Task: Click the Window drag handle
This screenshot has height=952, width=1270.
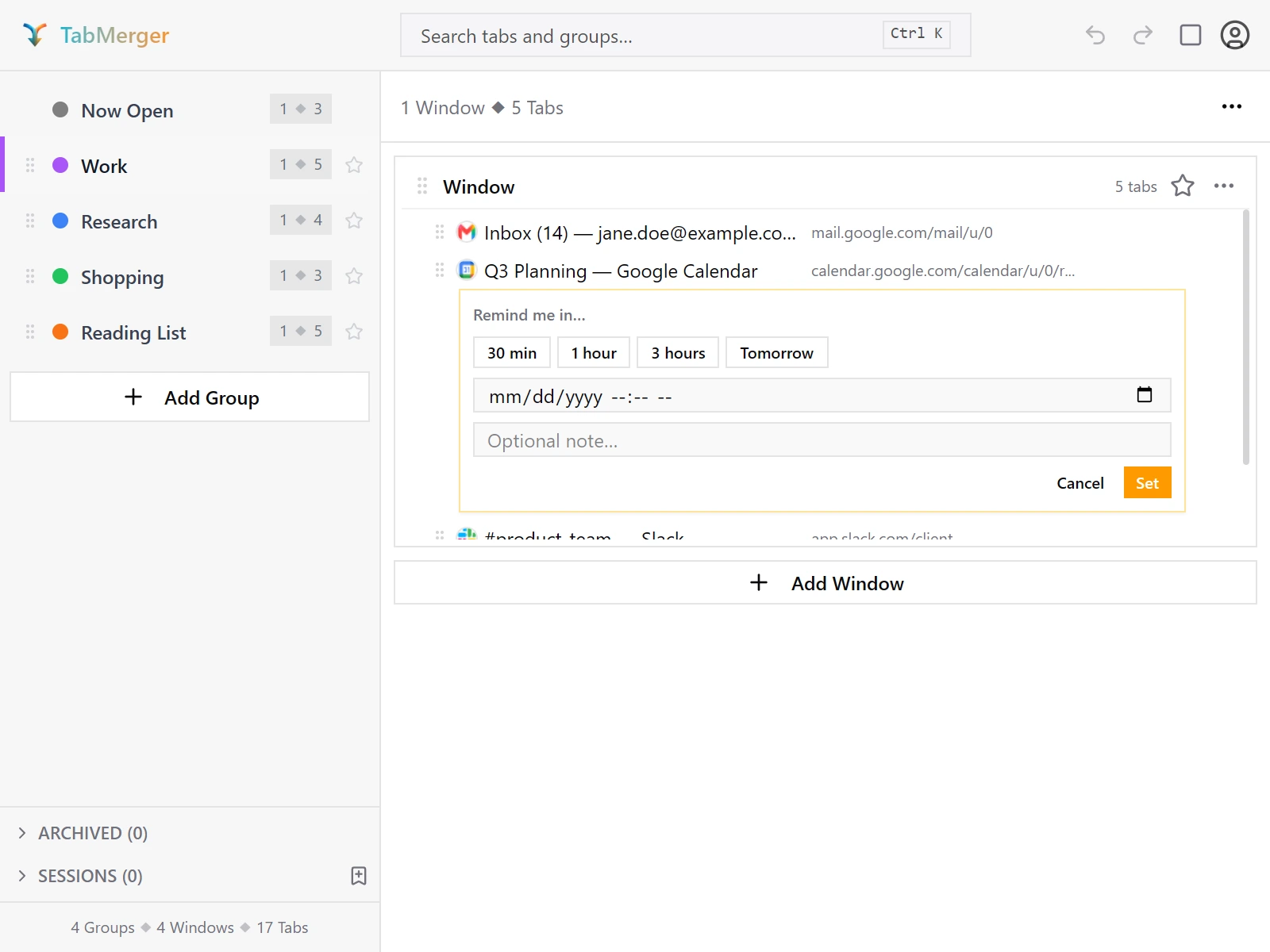Action: 422,186
